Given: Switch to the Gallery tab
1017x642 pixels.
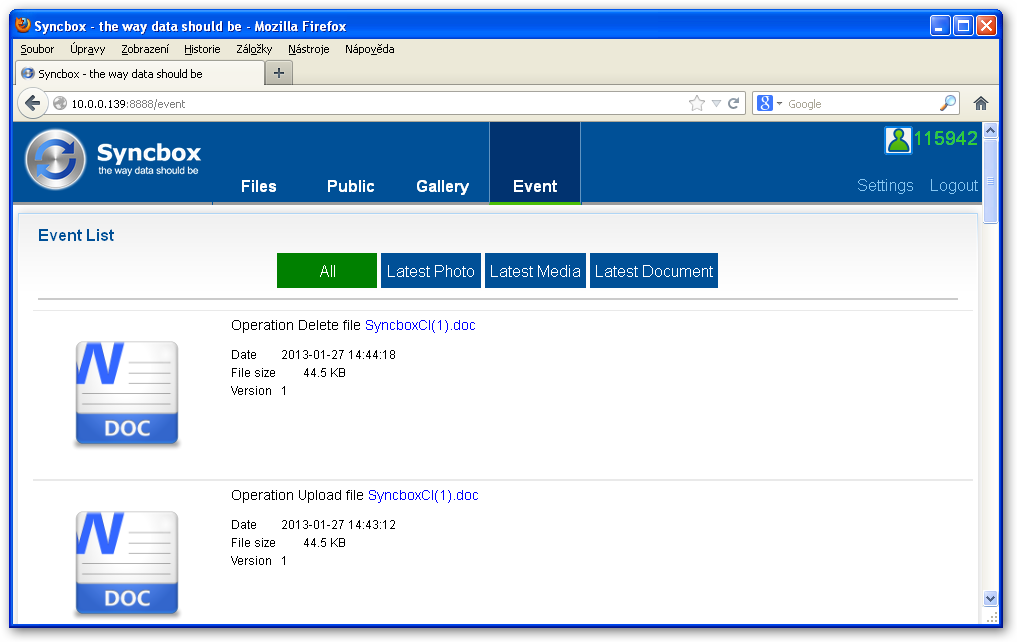Looking at the screenshot, I should tap(442, 186).
